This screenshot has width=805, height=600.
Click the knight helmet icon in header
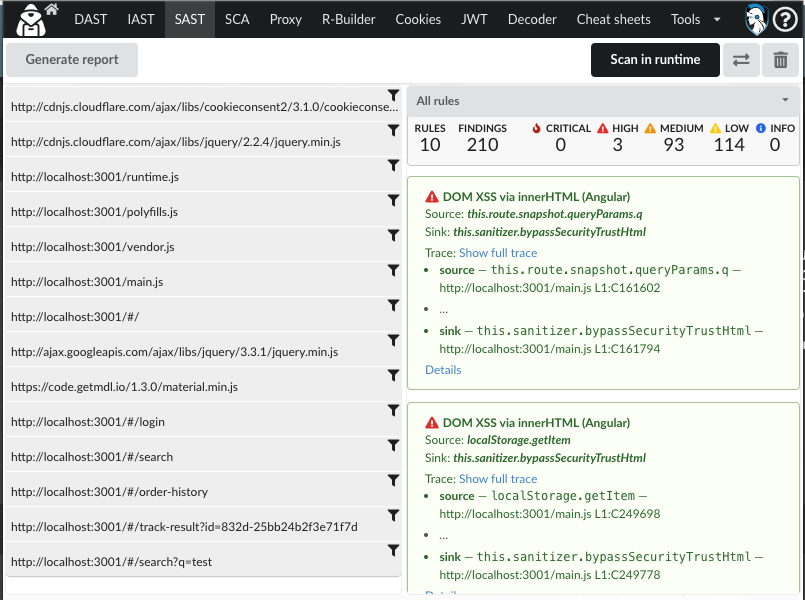757,20
